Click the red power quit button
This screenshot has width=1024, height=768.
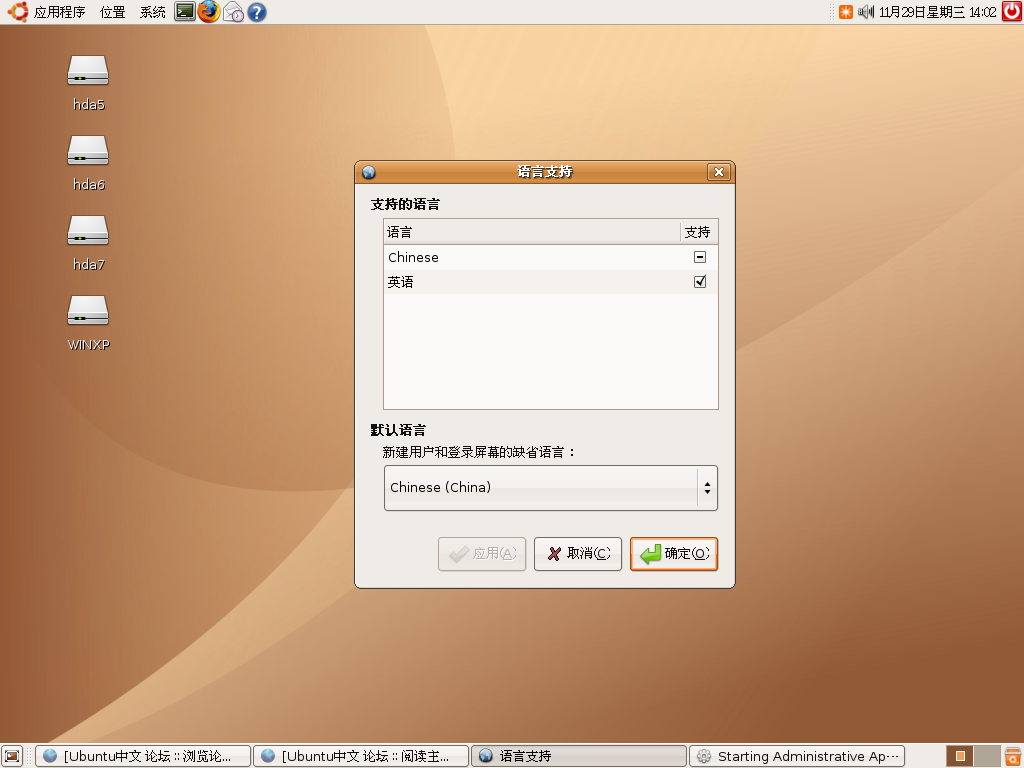(x=1012, y=12)
